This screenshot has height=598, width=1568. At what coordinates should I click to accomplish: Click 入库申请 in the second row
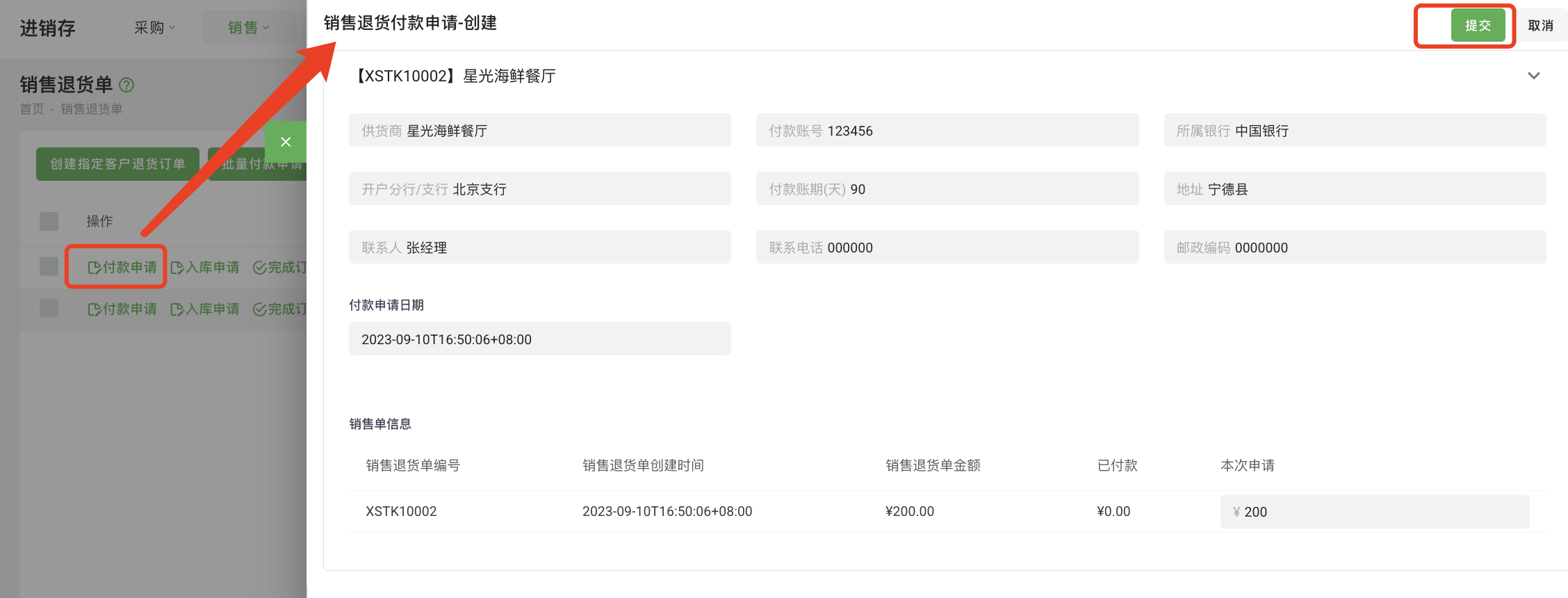[x=204, y=309]
